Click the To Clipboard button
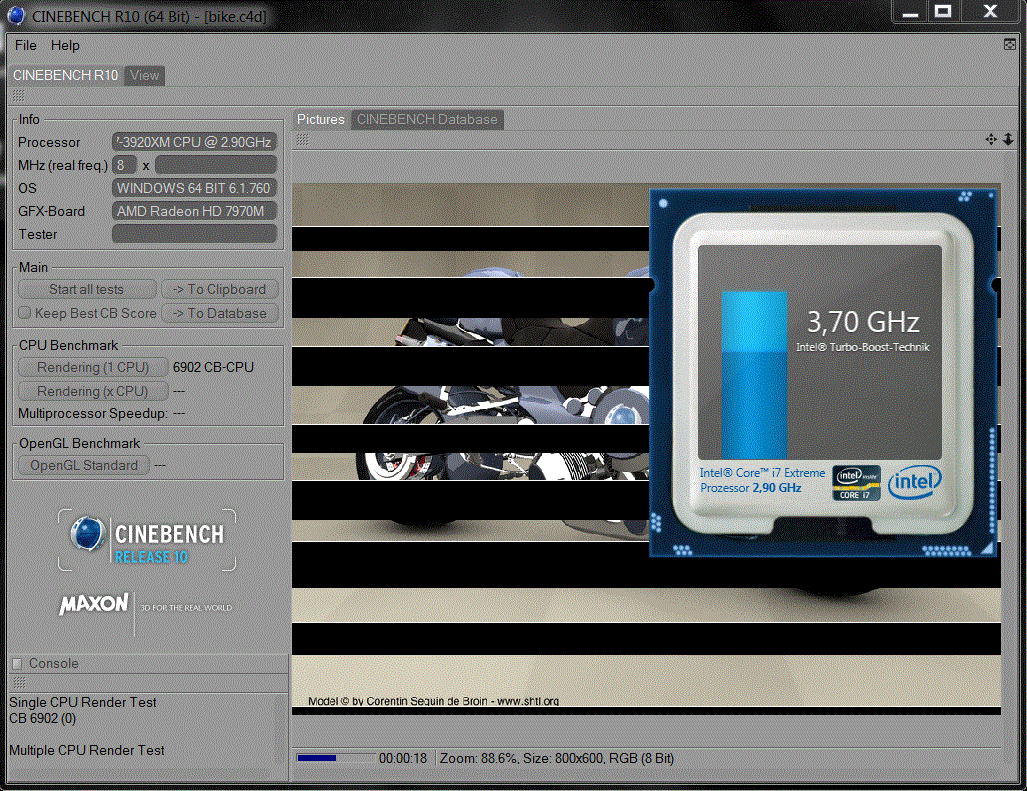The height and width of the screenshot is (791, 1027). (x=220, y=289)
